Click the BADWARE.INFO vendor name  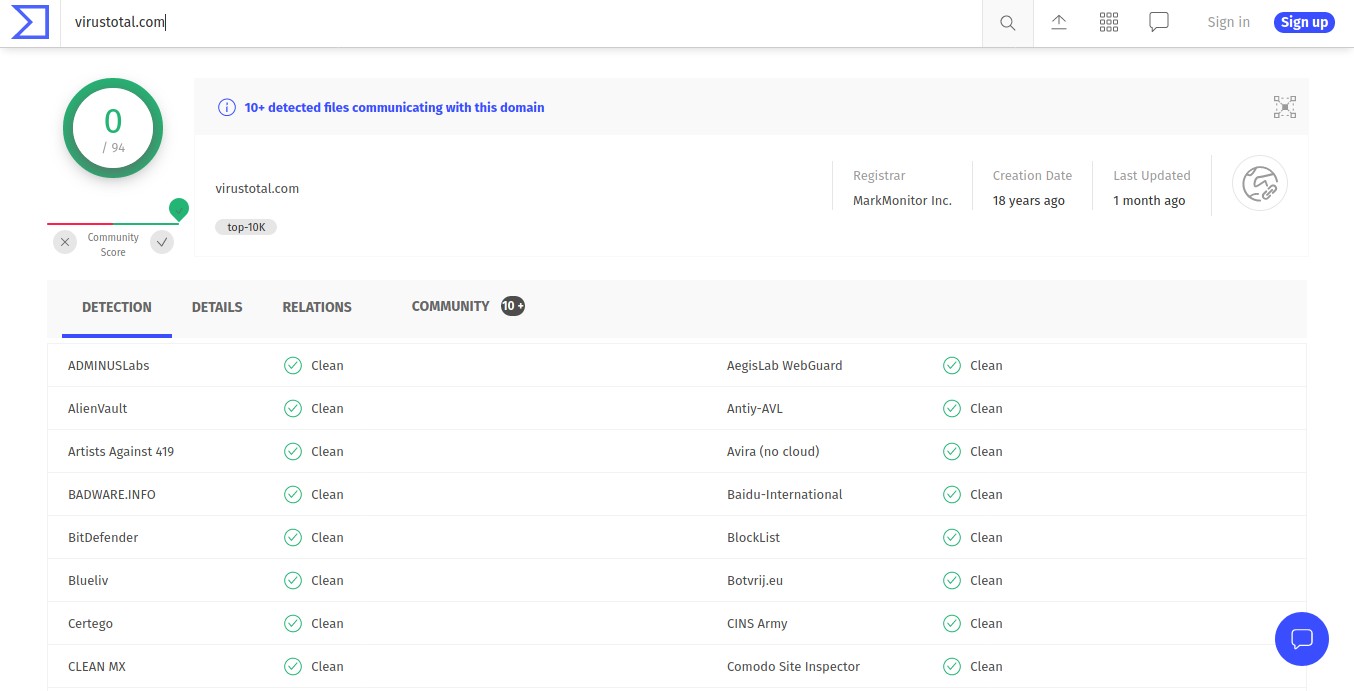coord(112,494)
